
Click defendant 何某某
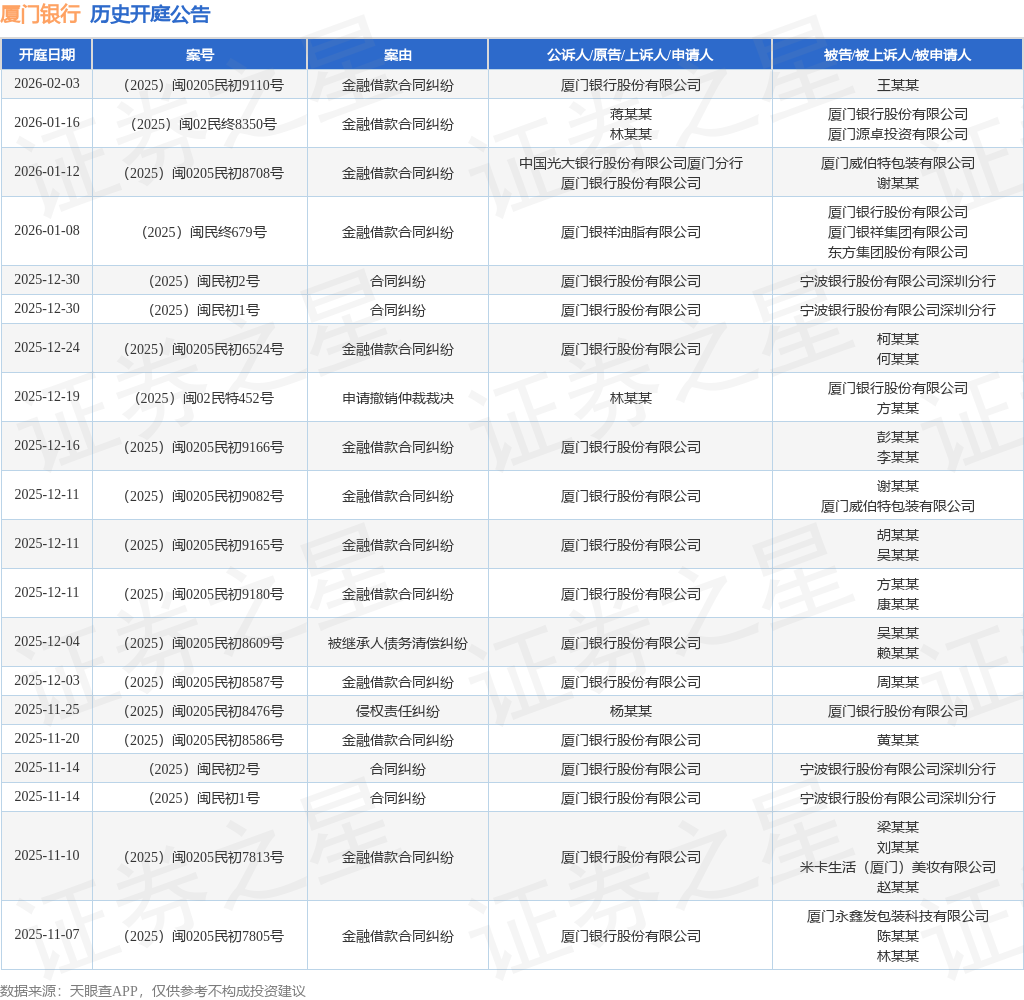tap(897, 359)
